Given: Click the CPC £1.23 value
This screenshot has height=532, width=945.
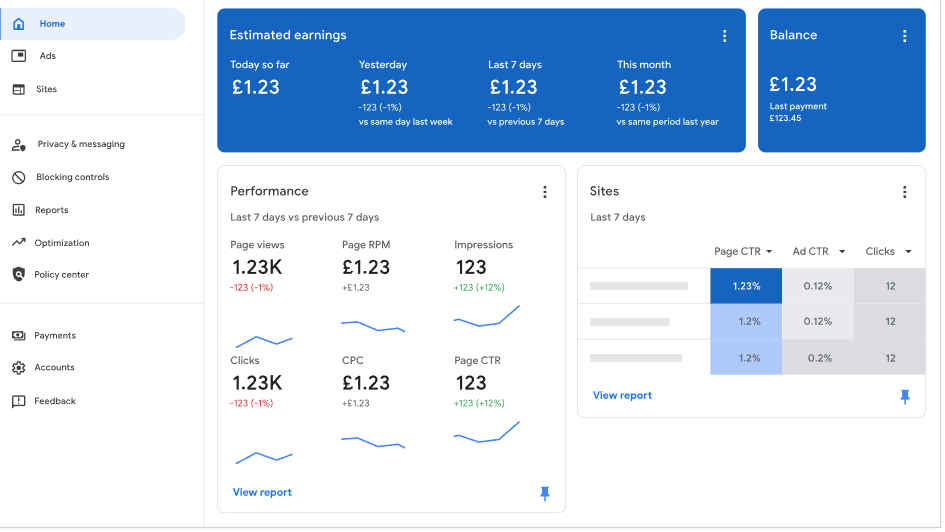Looking at the screenshot, I should 368,384.
